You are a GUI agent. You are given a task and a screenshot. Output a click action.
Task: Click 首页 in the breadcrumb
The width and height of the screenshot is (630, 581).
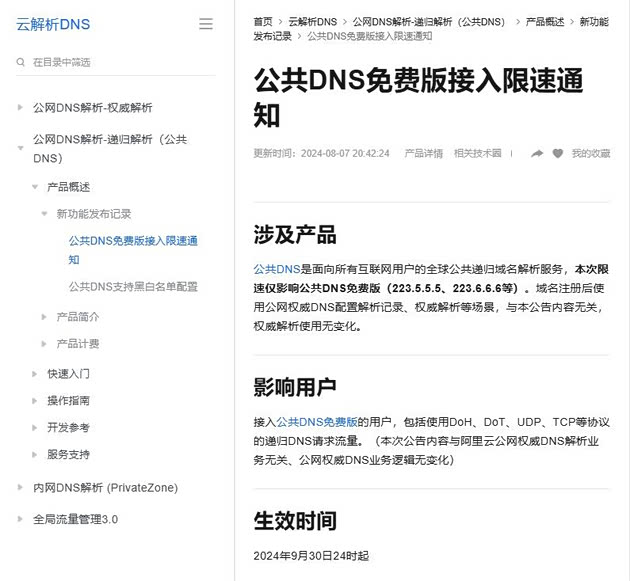click(263, 21)
